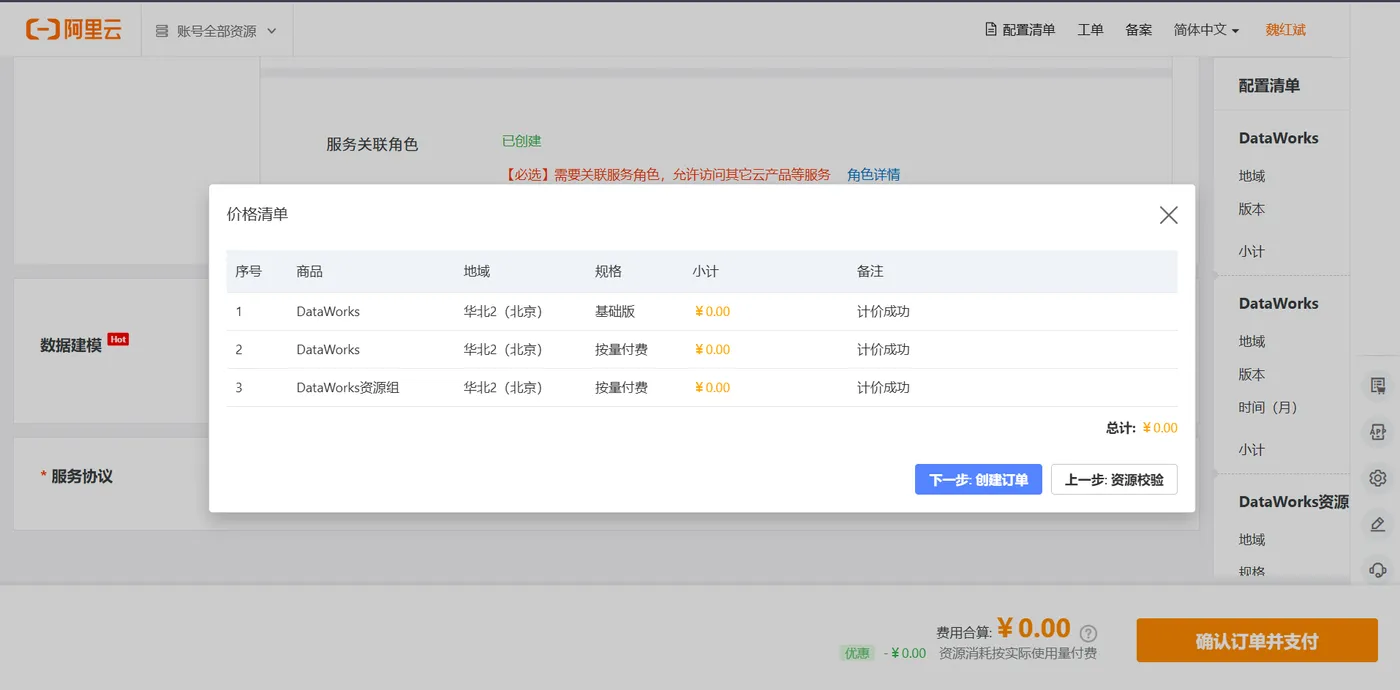
Task: Click the 价格清单 dialog title
Action: (x=257, y=213)
